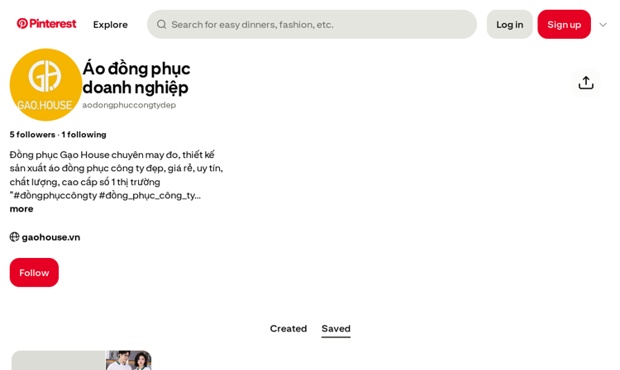The width and height of the screenshot is (620, 370).
Task: Click the search magnifier icon
Action: point(161,25)
